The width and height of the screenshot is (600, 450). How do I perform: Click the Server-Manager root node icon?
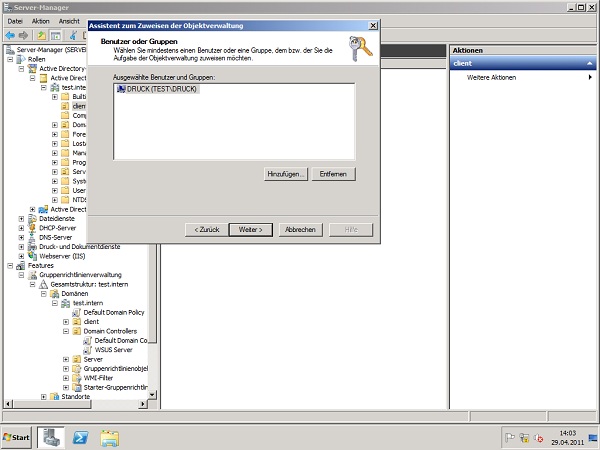pos(10,50)
